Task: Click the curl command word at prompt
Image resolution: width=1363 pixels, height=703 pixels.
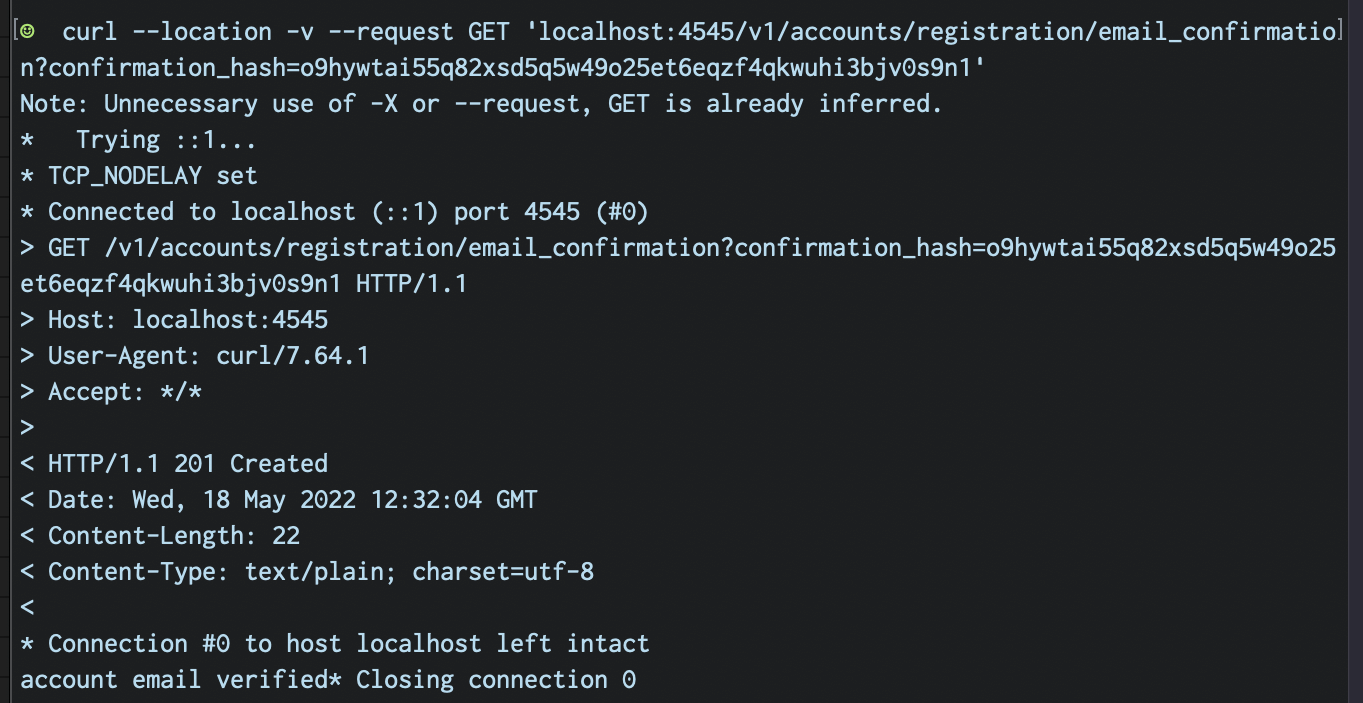Action: (89, 32)
